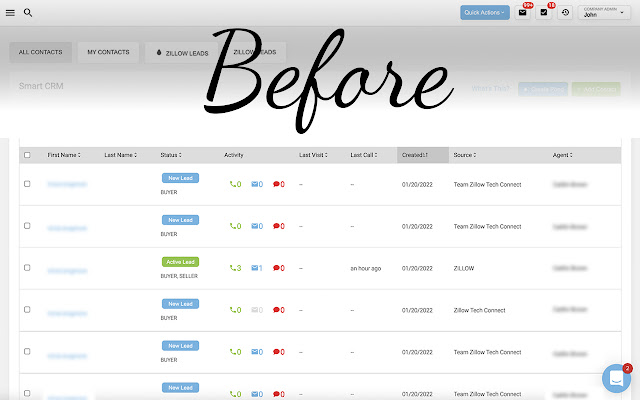Viewport: 640px width, 400px height.
Task: Check the fifth lead row checkbox
Action: tap(27, 351)
